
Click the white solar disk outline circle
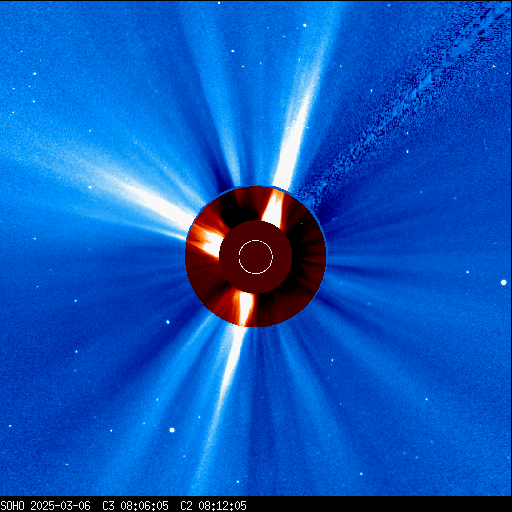(256, 257)
